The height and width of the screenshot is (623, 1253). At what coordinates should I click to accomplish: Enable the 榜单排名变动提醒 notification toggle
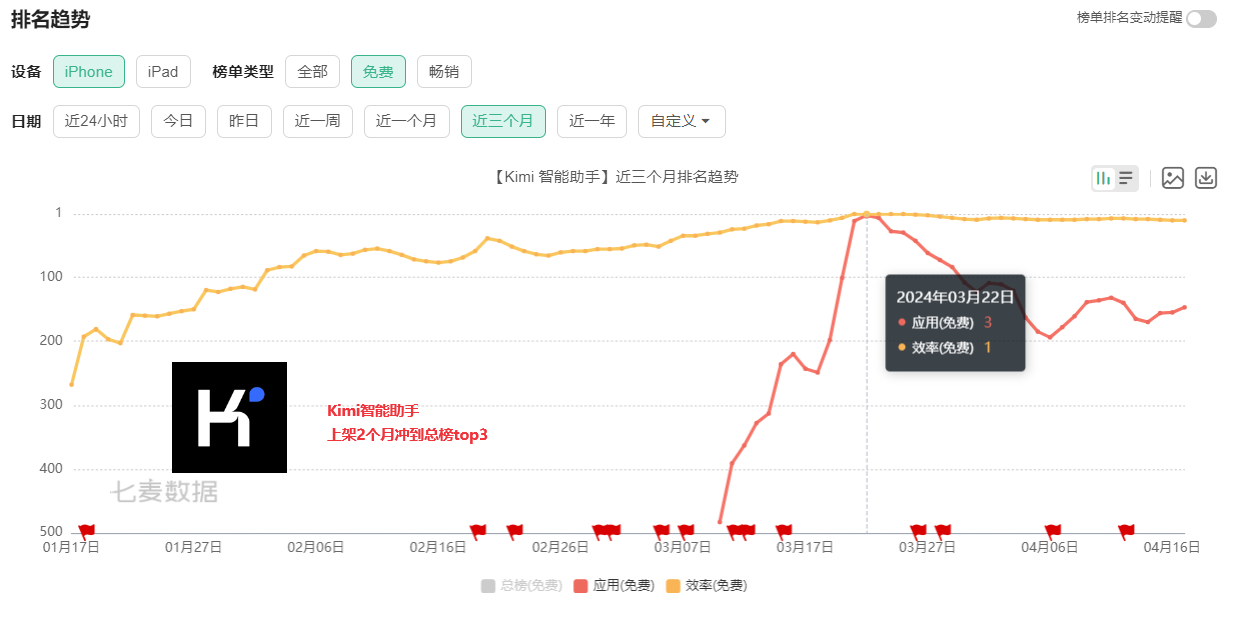[x=1200, y=19]
